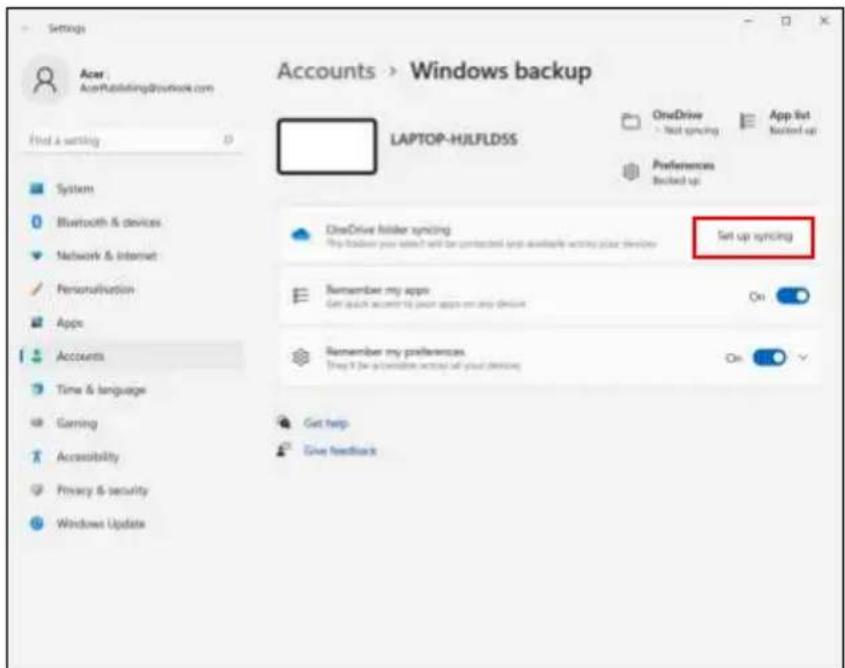Turn off Remember my preferences toggle
845x668 pixels.
769,357
